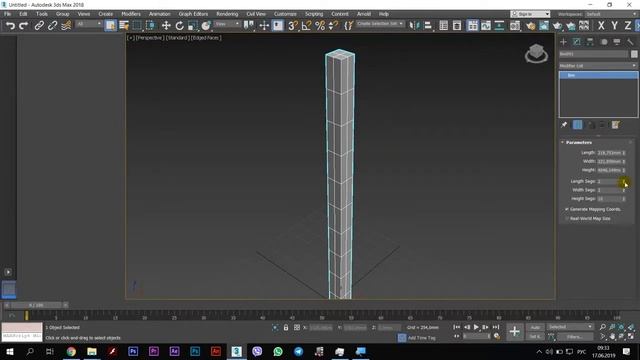This screenshot has width=640, height=360.
Task: Toggle Spinner Snap on the toolbar
Action: [x=333, y=26]
